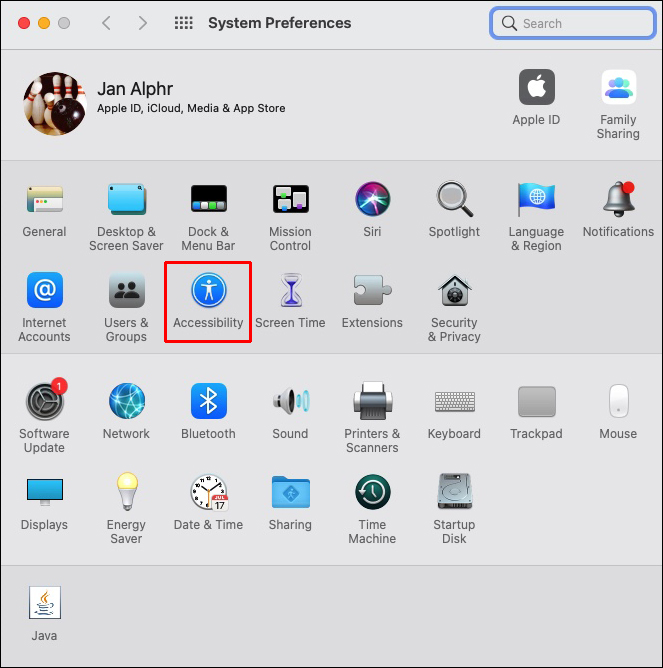
Task: Click the Search field
Action: tap(573, 23)
